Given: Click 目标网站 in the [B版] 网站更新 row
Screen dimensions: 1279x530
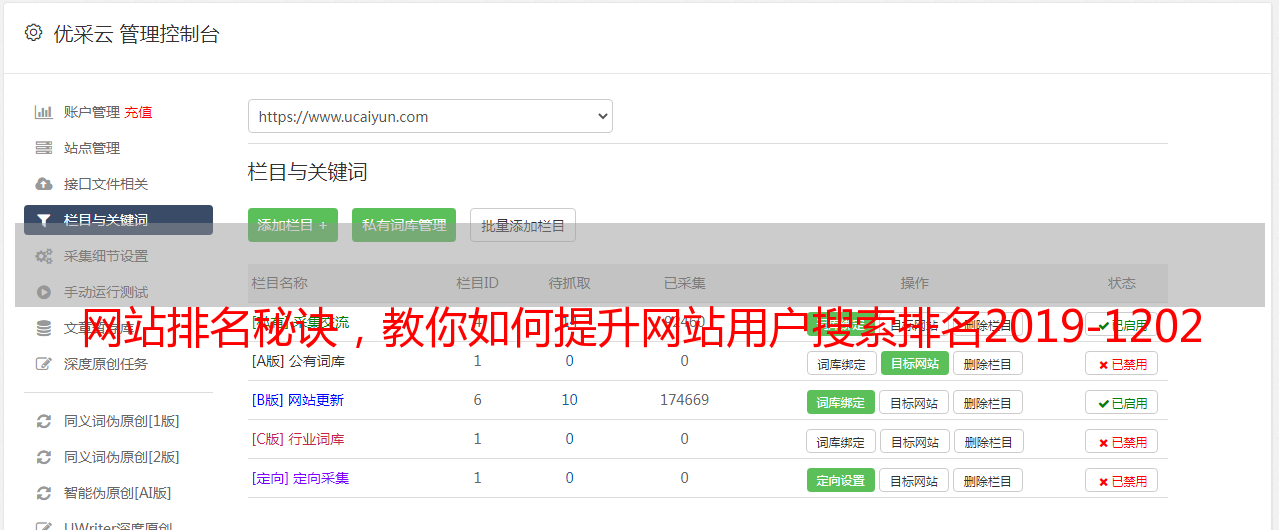Looking at the screenshot, I should (x=914, y=402).
